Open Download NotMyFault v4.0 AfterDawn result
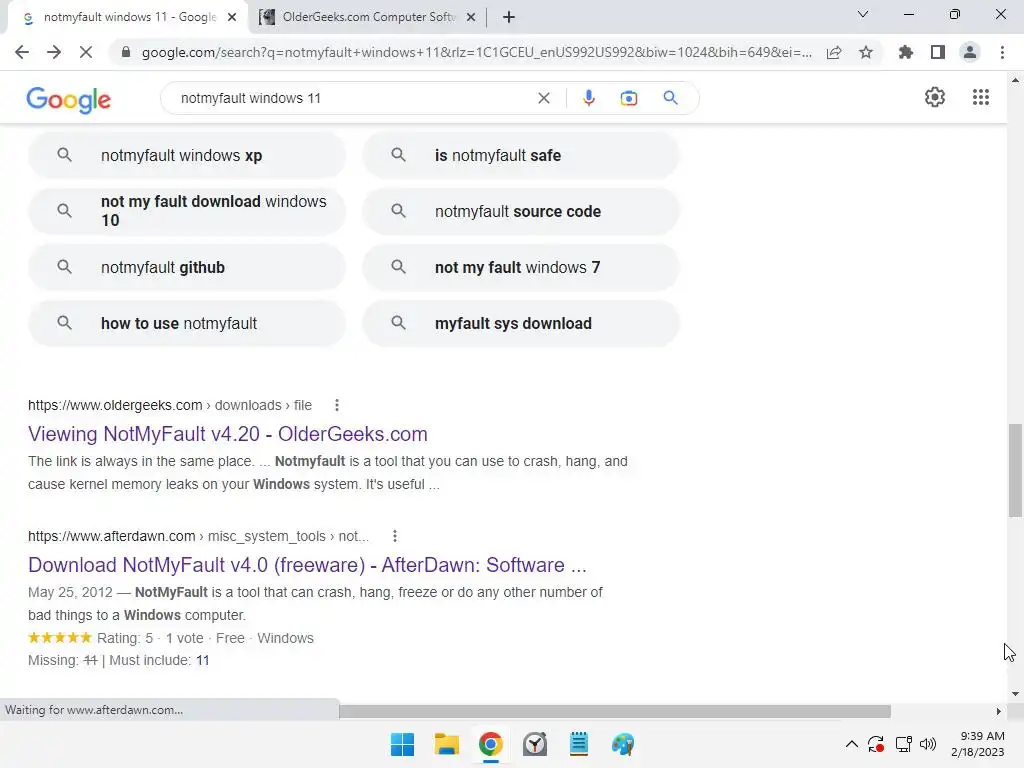 (x=307, y=565)
